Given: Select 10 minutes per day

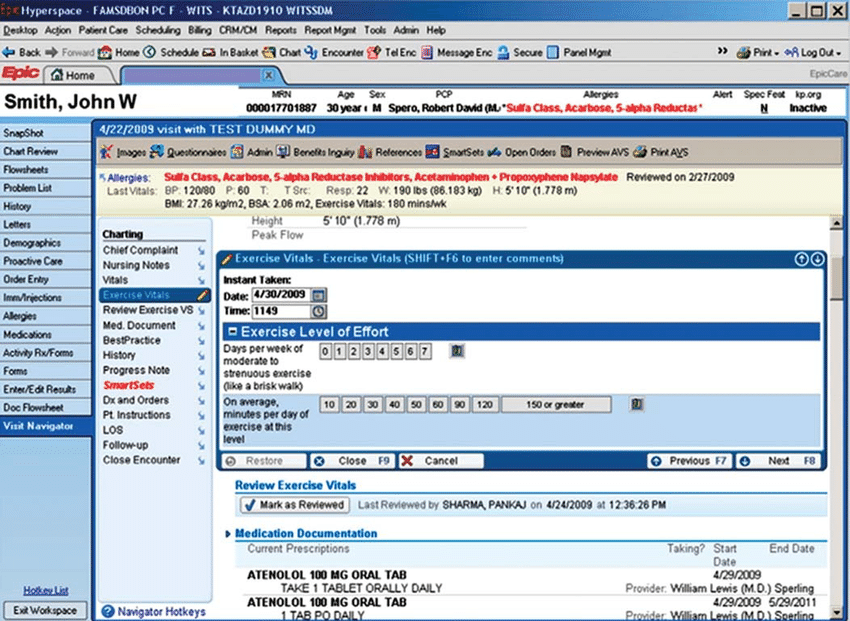Looking at the screenshot, I should (330, 405).
